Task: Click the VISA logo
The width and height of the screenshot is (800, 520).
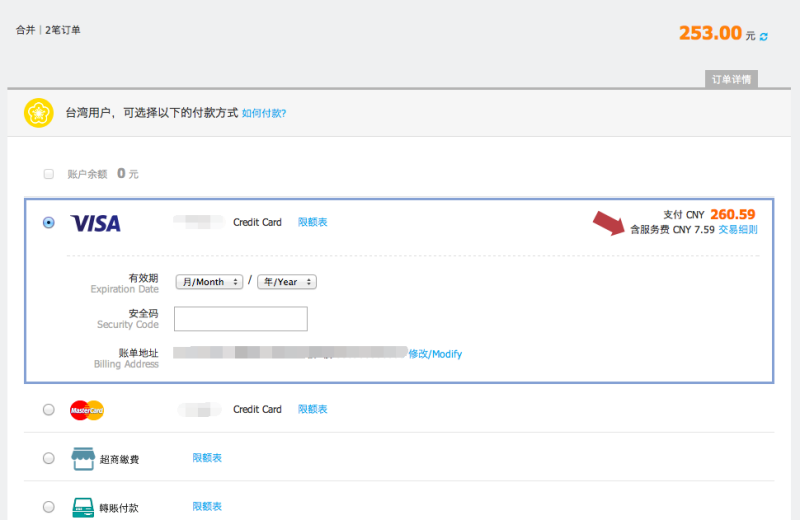Action: [95, 223]
